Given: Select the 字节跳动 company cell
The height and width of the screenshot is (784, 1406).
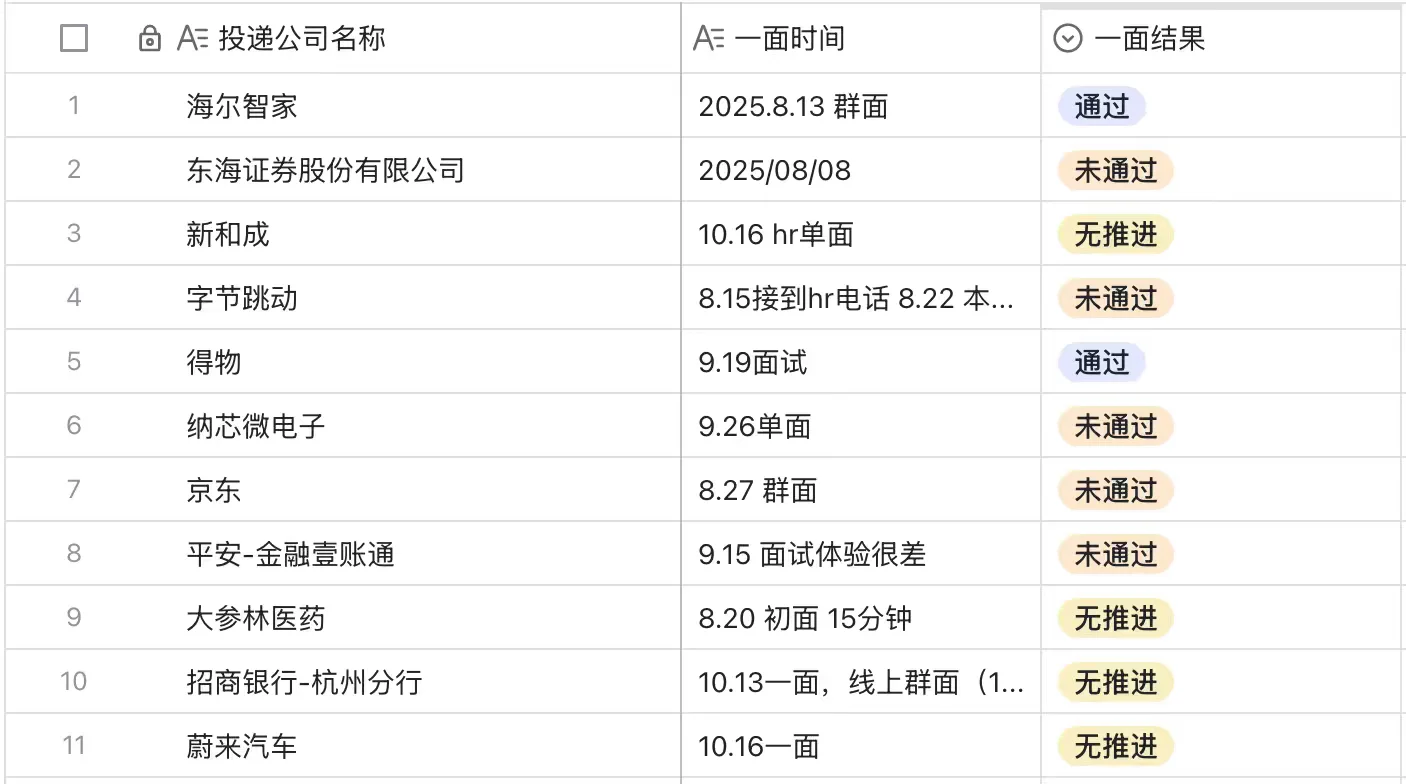Looking at the screenshot, I should [x=242, y=298].
